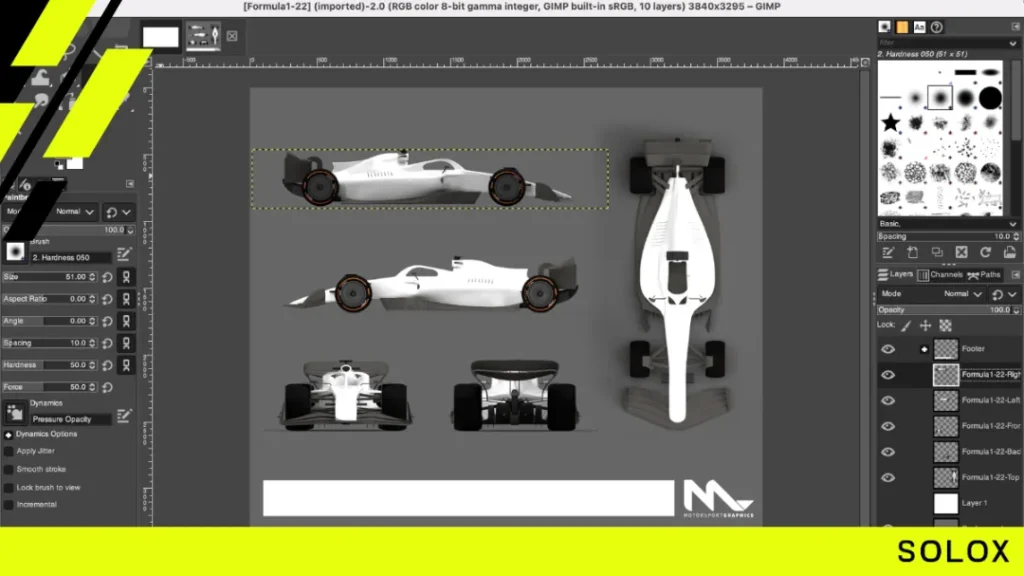Image resolution: width=1024 pixels, height=576 pixels.
Task: Open brush editor next to Hardness 050 field
Action: point(124,254)
